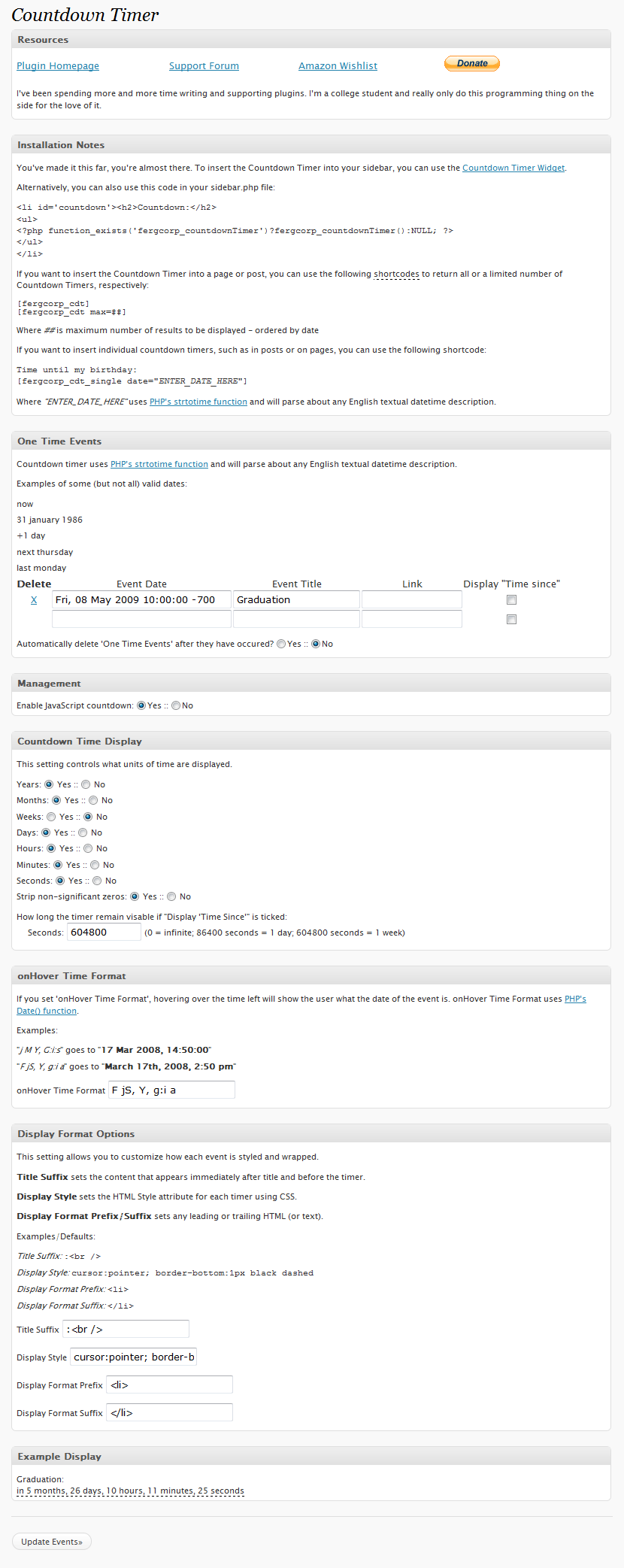Image resolution: width=624 pixels, height=1568 pixels.
Task: Open the Plugin Homepage link
Action: (x=58, y=66)
